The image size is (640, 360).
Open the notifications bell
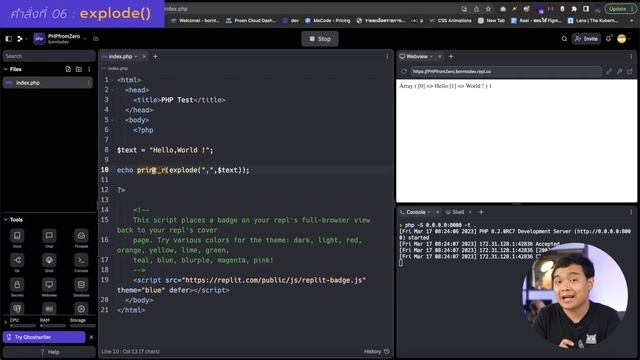tap(609, 39)
